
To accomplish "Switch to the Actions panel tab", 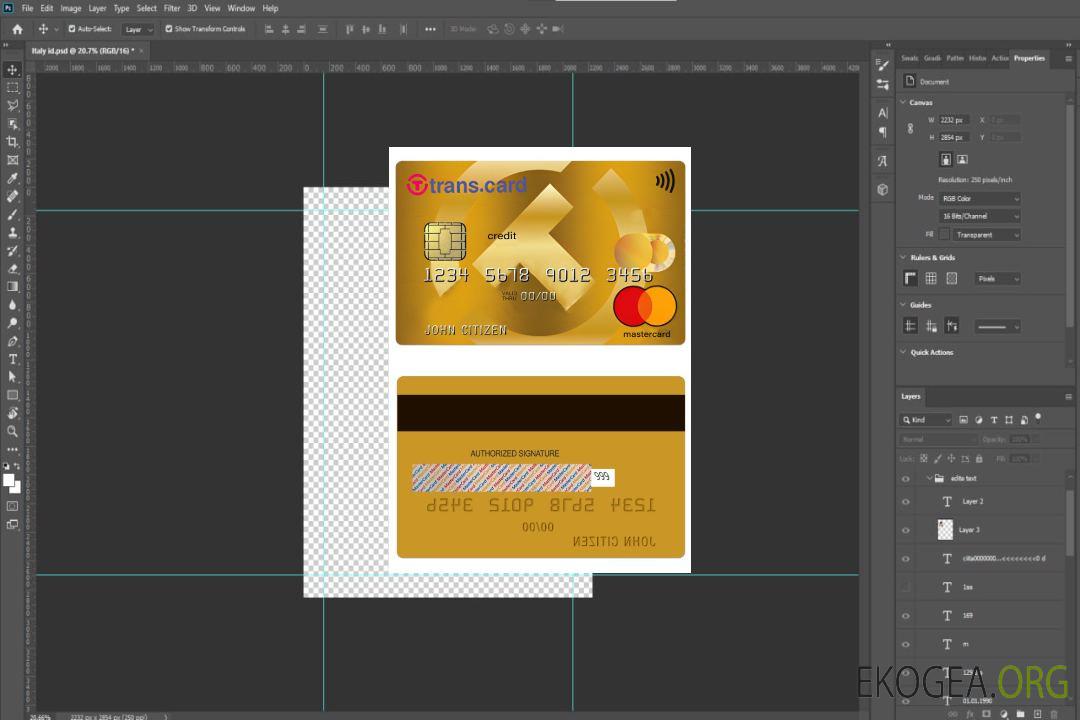I will 999,59.
